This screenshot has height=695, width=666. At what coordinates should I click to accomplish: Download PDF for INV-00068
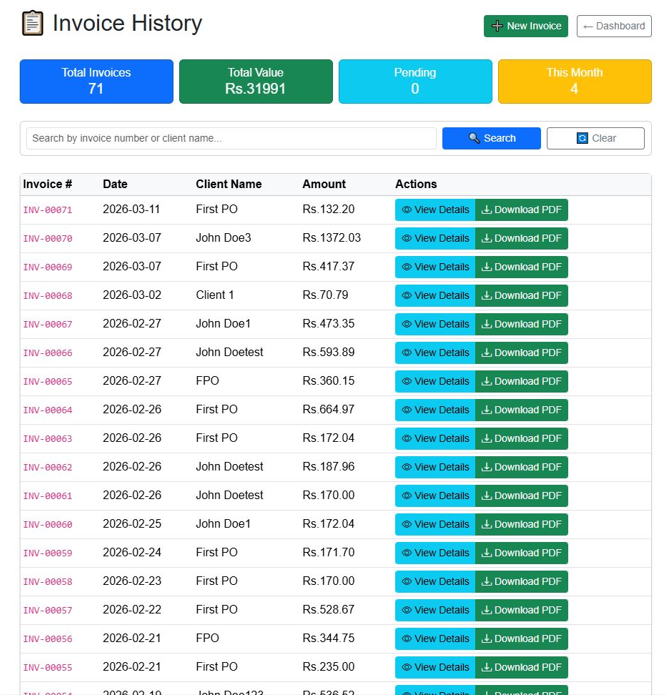pos(522,296)
